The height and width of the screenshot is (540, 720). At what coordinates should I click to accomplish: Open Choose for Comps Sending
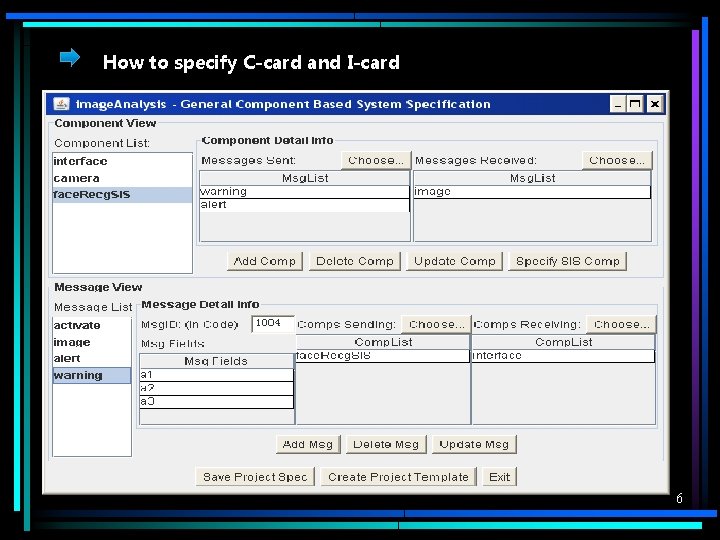pyautogui.click(x=436, y=325)
